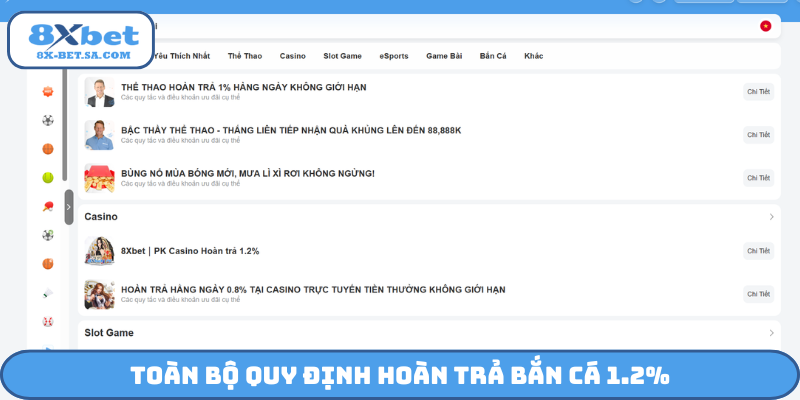The height and width of the screenshot is (400, 800).
Task: Expand the Slot Game section chevron
Action: click(771, 333)
